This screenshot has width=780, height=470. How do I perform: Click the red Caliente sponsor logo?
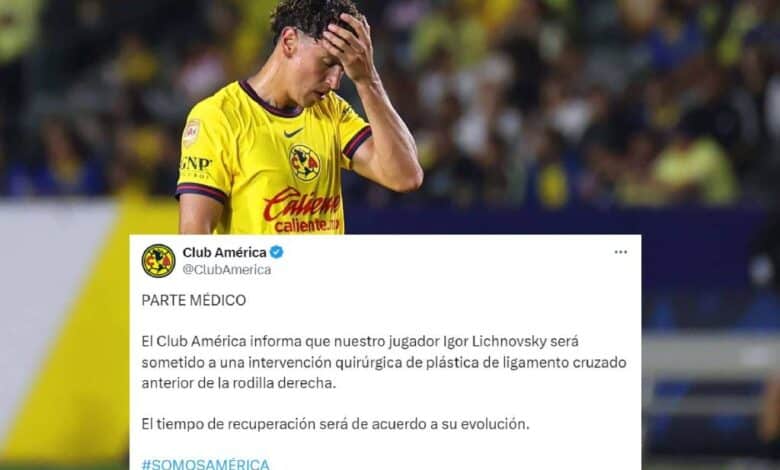(302, 204)
